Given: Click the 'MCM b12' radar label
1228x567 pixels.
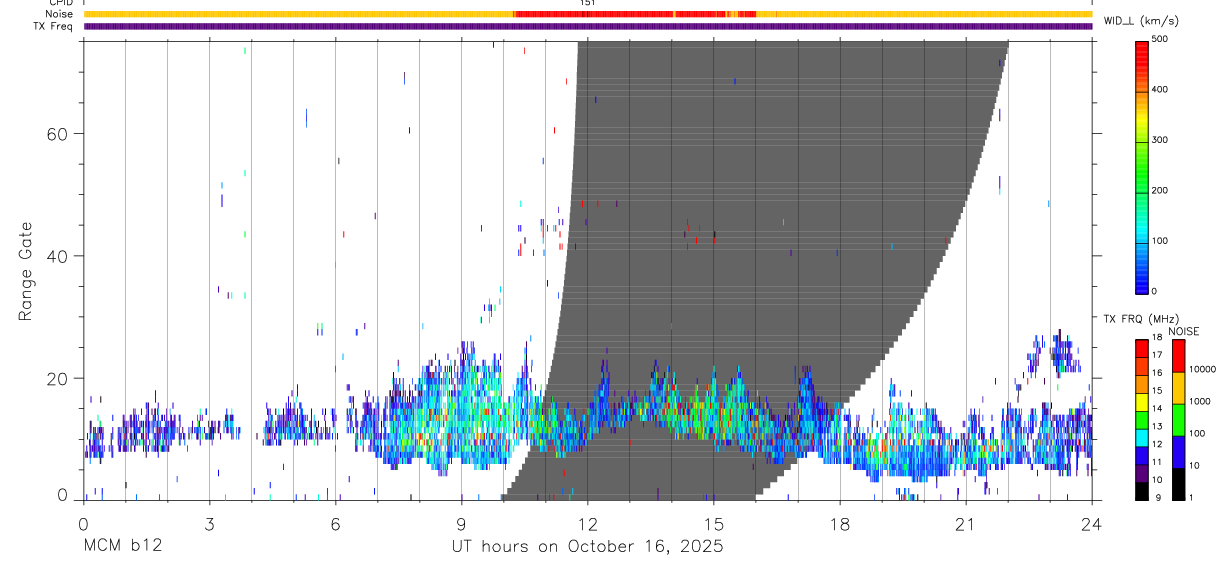Looking at the screenshot, I should (x=122, y=546).
